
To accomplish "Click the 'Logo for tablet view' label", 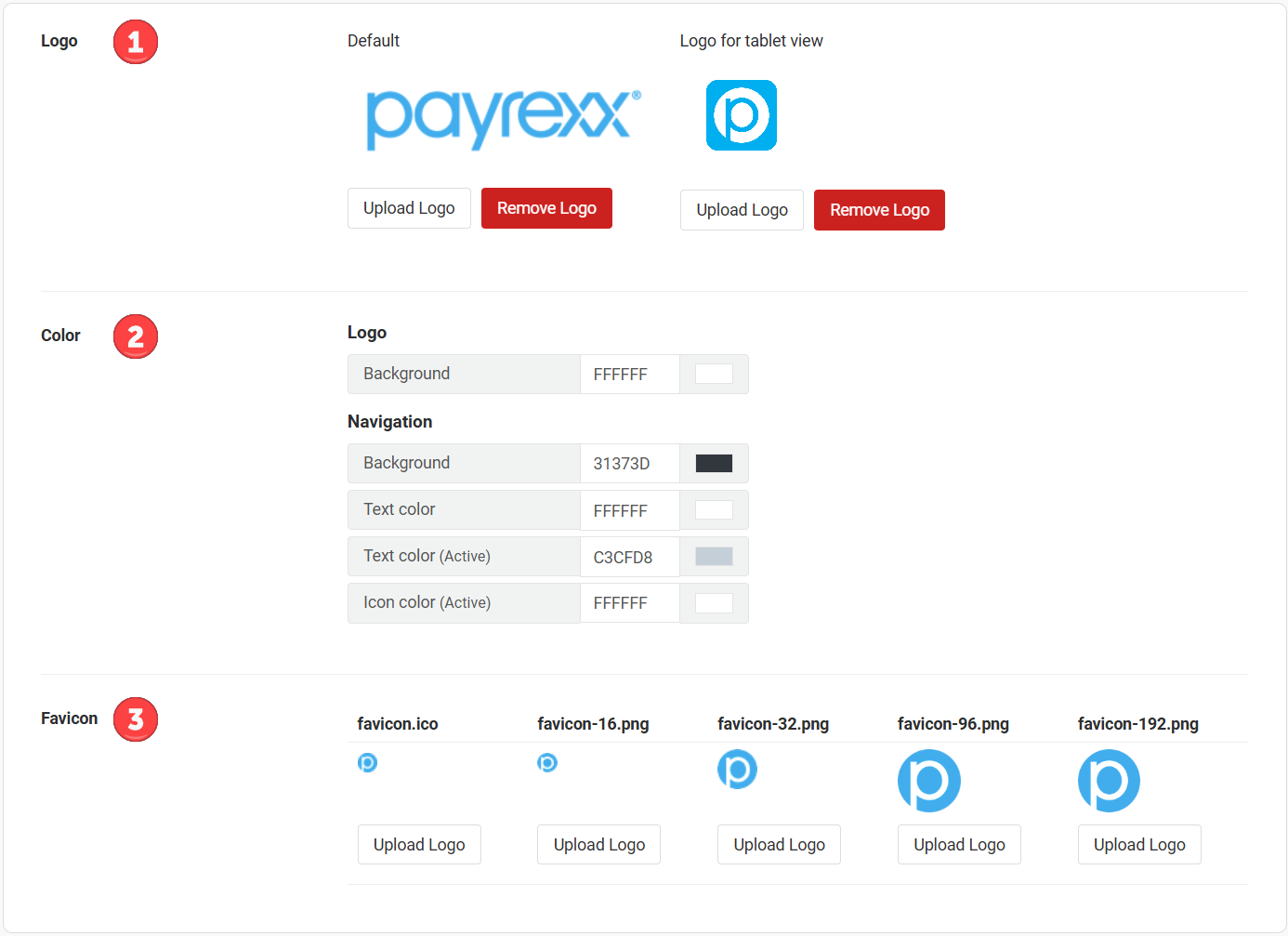I will pyautogui.click(x=751, y=41).
